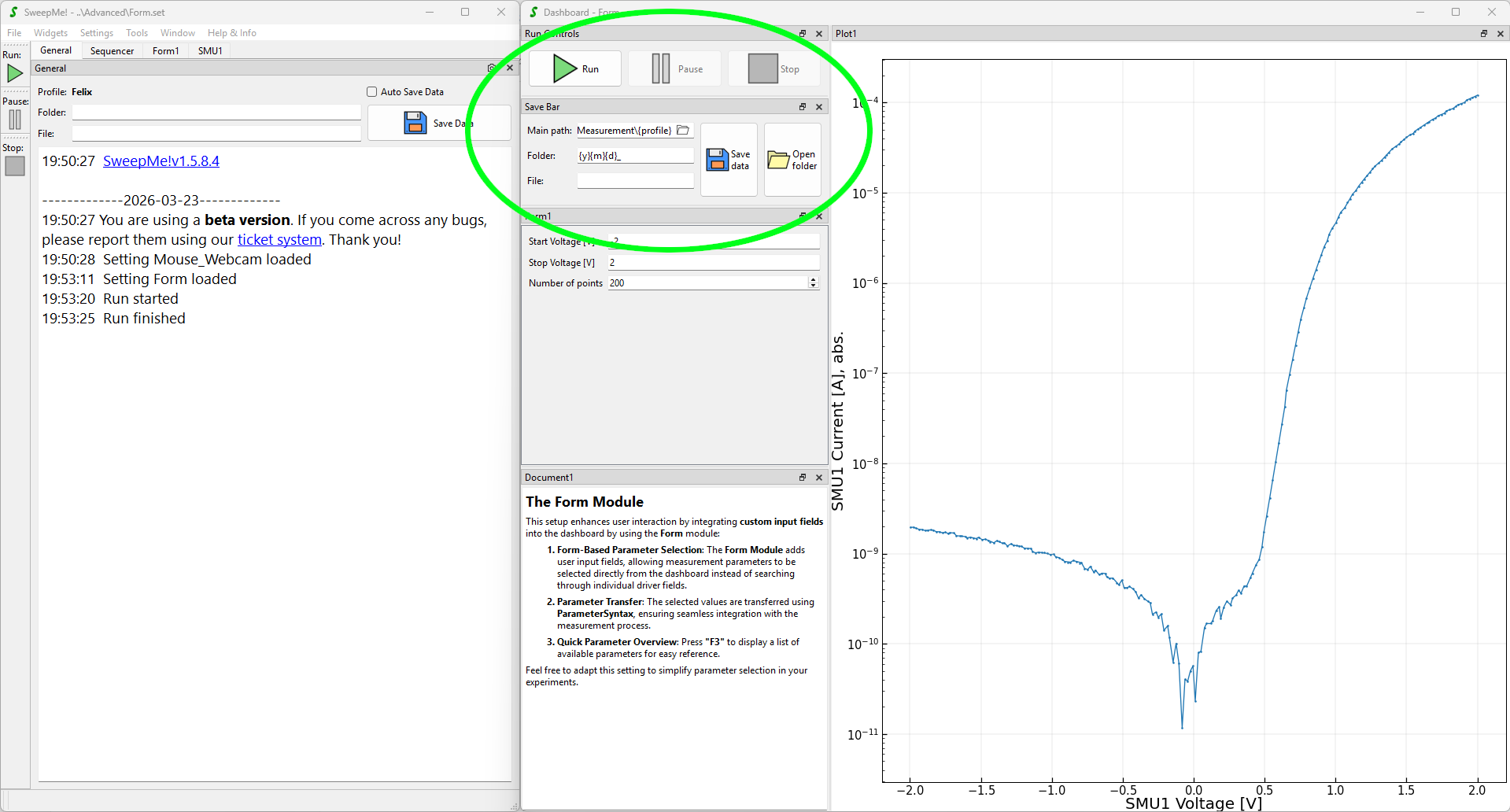Float the Run Controls dock panel
The height and width of the screenshot is (812, 1510).
tap(803, 34)
